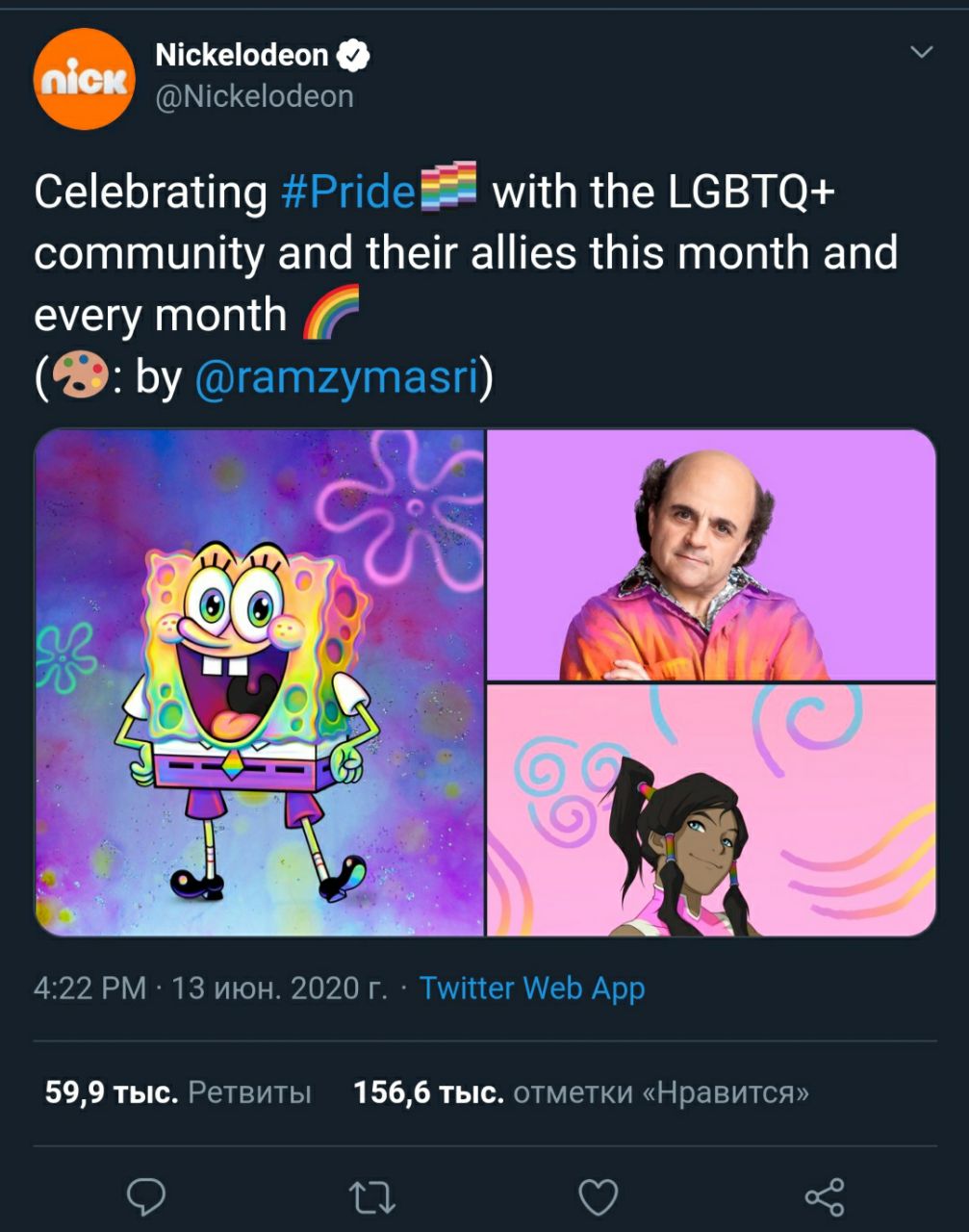969x1232 pixels.
Task: Open the #Pride hashtag link
Action: 348,192
